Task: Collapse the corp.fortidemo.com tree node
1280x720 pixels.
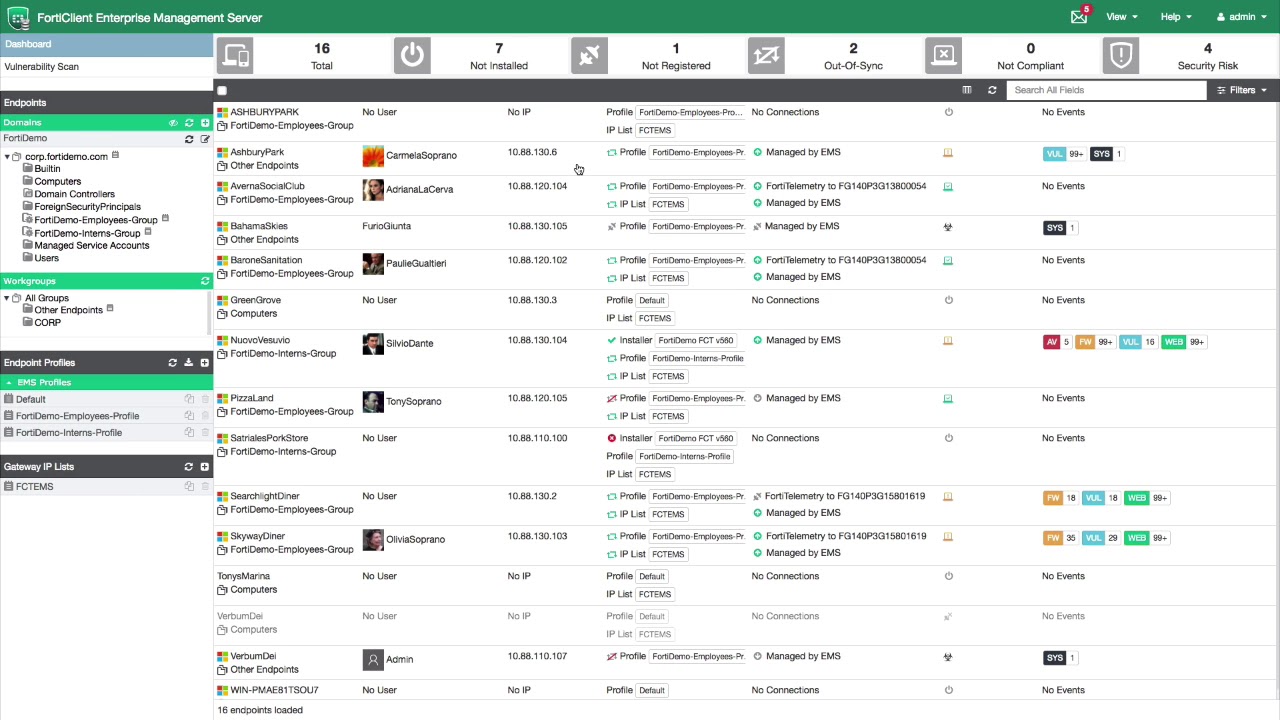Action: pyautogui.click(x=7, y=157)
